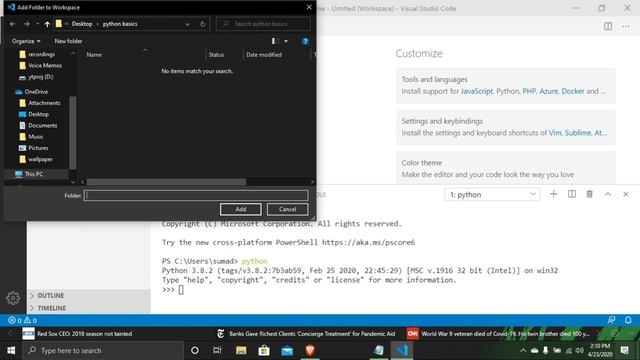Open notifications bell in status bar

(x=628, y=320)
